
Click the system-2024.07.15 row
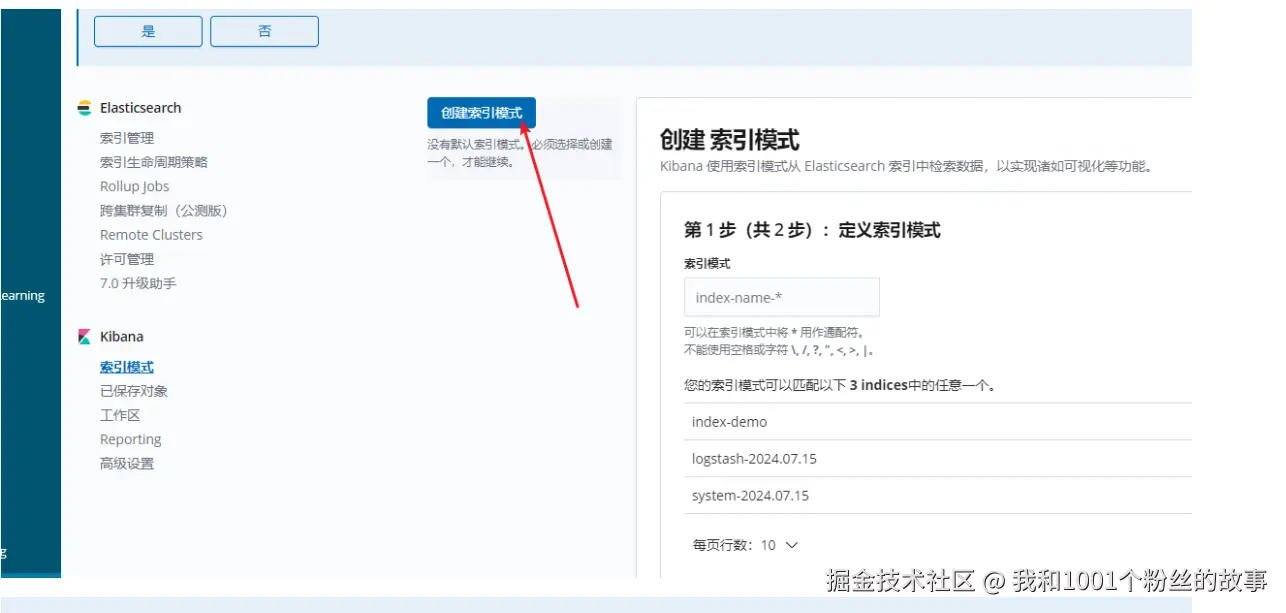(x=938, y=496)
